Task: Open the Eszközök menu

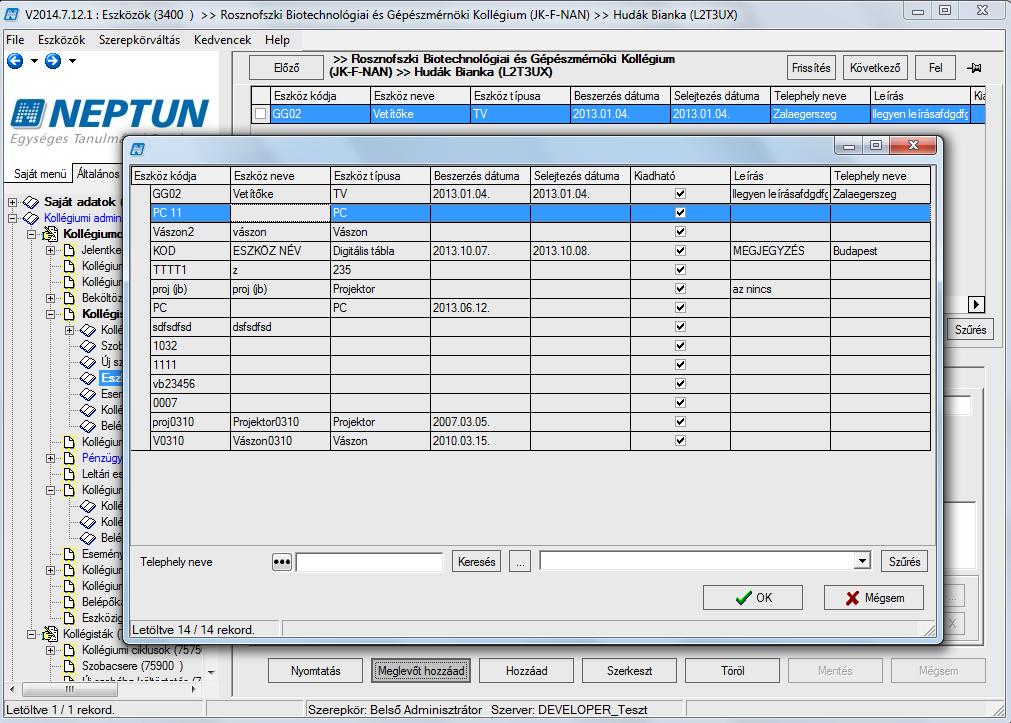Action: (61, 40)
